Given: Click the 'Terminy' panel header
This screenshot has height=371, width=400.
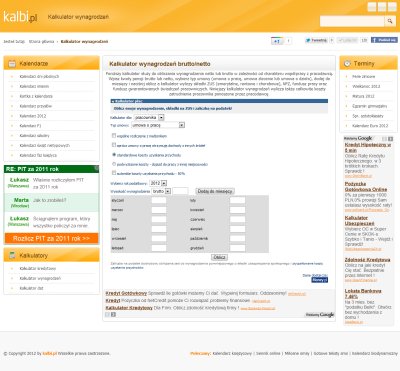Looking at the screenshot, I should tap(369, 63).
